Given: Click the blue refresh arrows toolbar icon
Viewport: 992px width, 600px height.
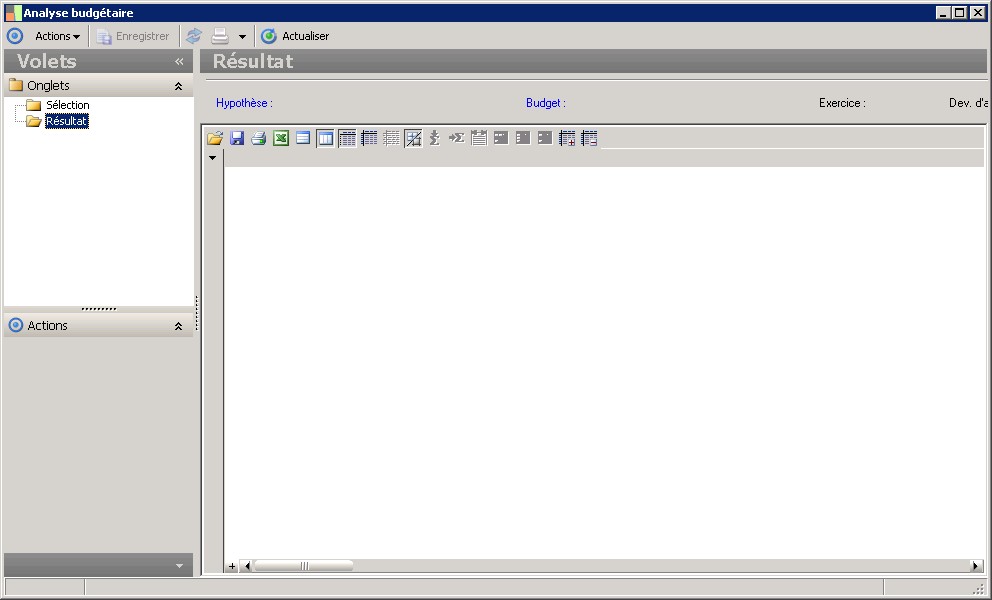Looking at the screenshot, I should (194, 36).
